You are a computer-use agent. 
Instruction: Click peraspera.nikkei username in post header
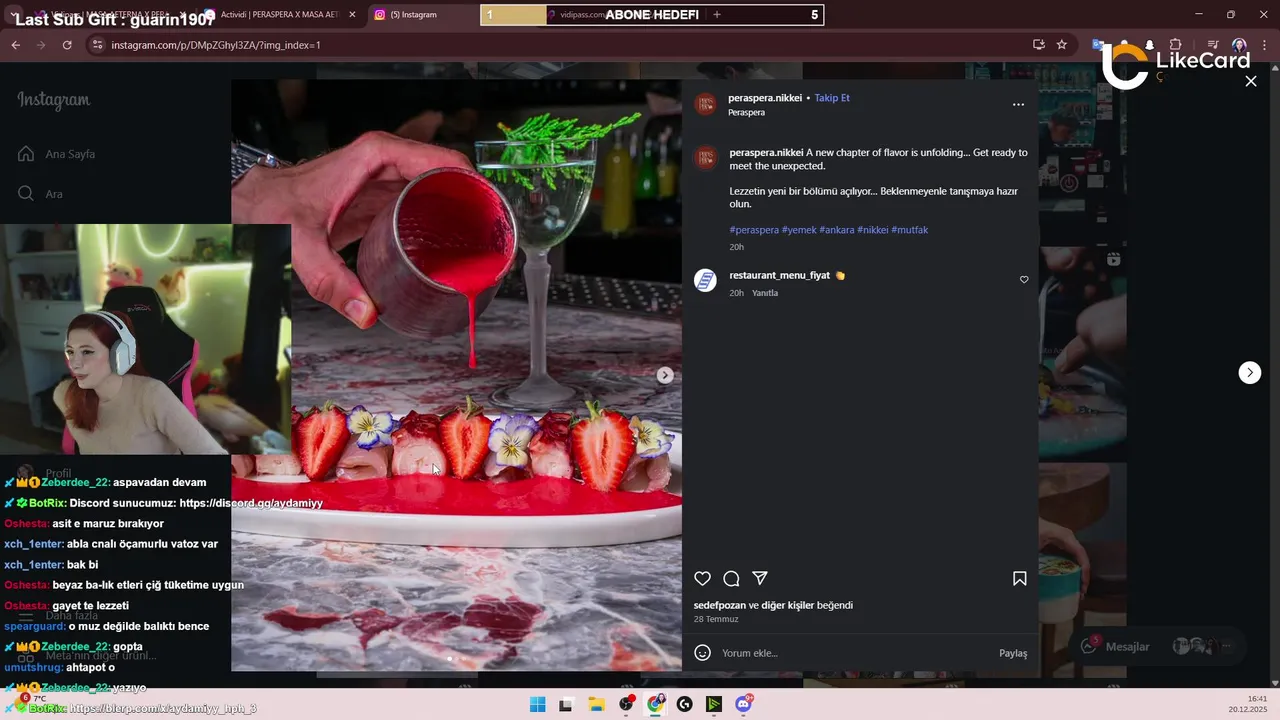(x=765, y=98)
